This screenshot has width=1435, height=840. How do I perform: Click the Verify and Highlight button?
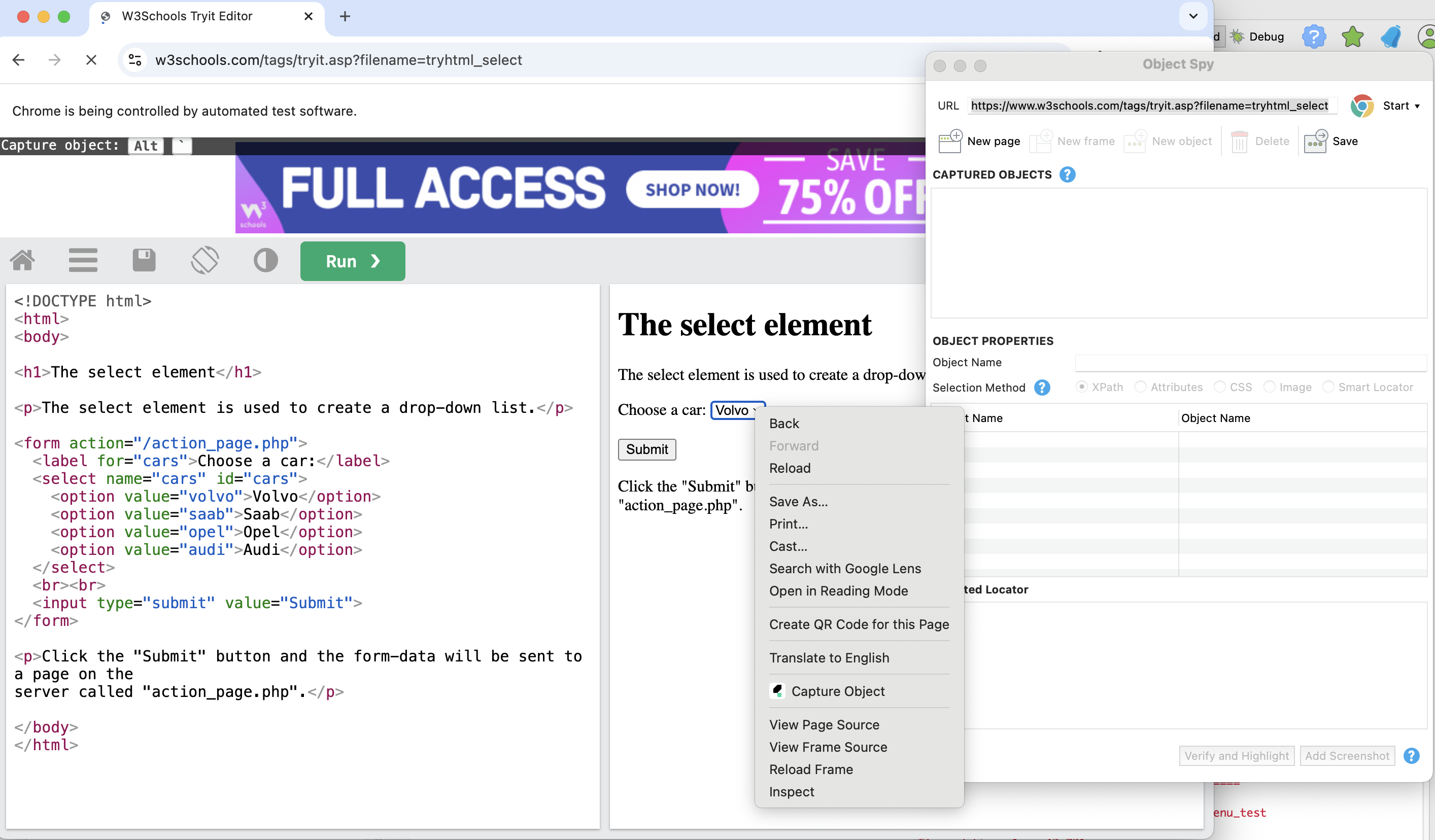[x=1236, y=756]
